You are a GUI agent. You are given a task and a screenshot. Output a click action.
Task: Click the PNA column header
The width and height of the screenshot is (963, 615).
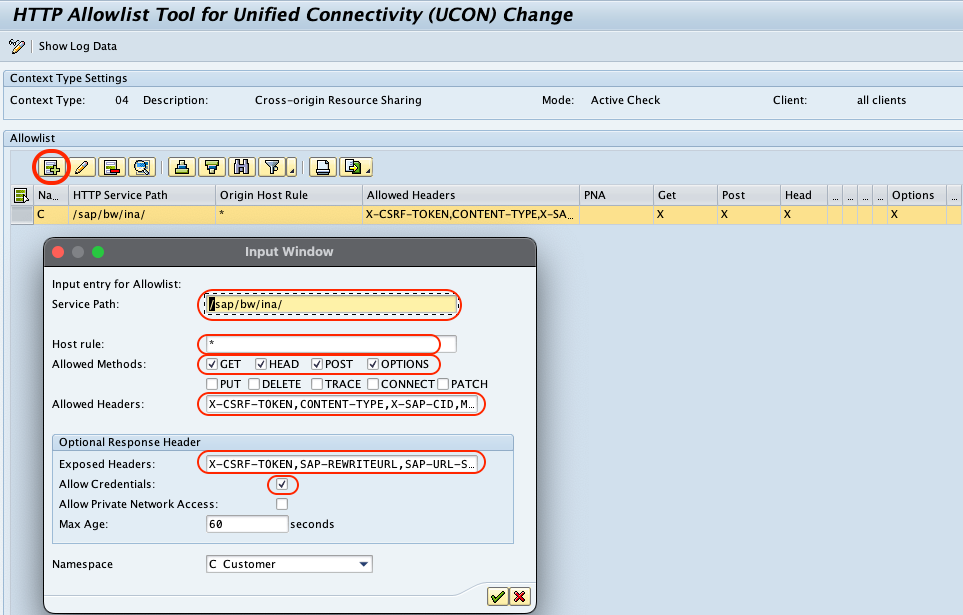(616, 195)
